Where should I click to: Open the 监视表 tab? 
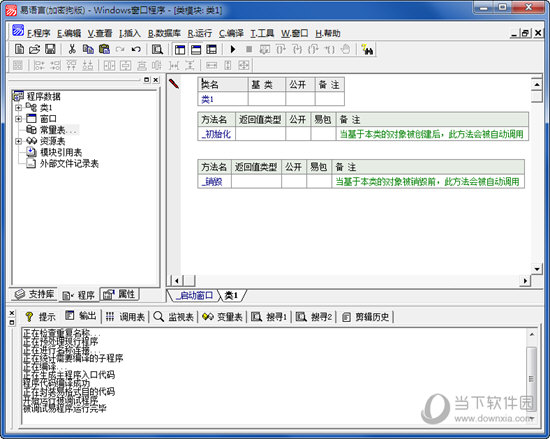coord(174,317)
